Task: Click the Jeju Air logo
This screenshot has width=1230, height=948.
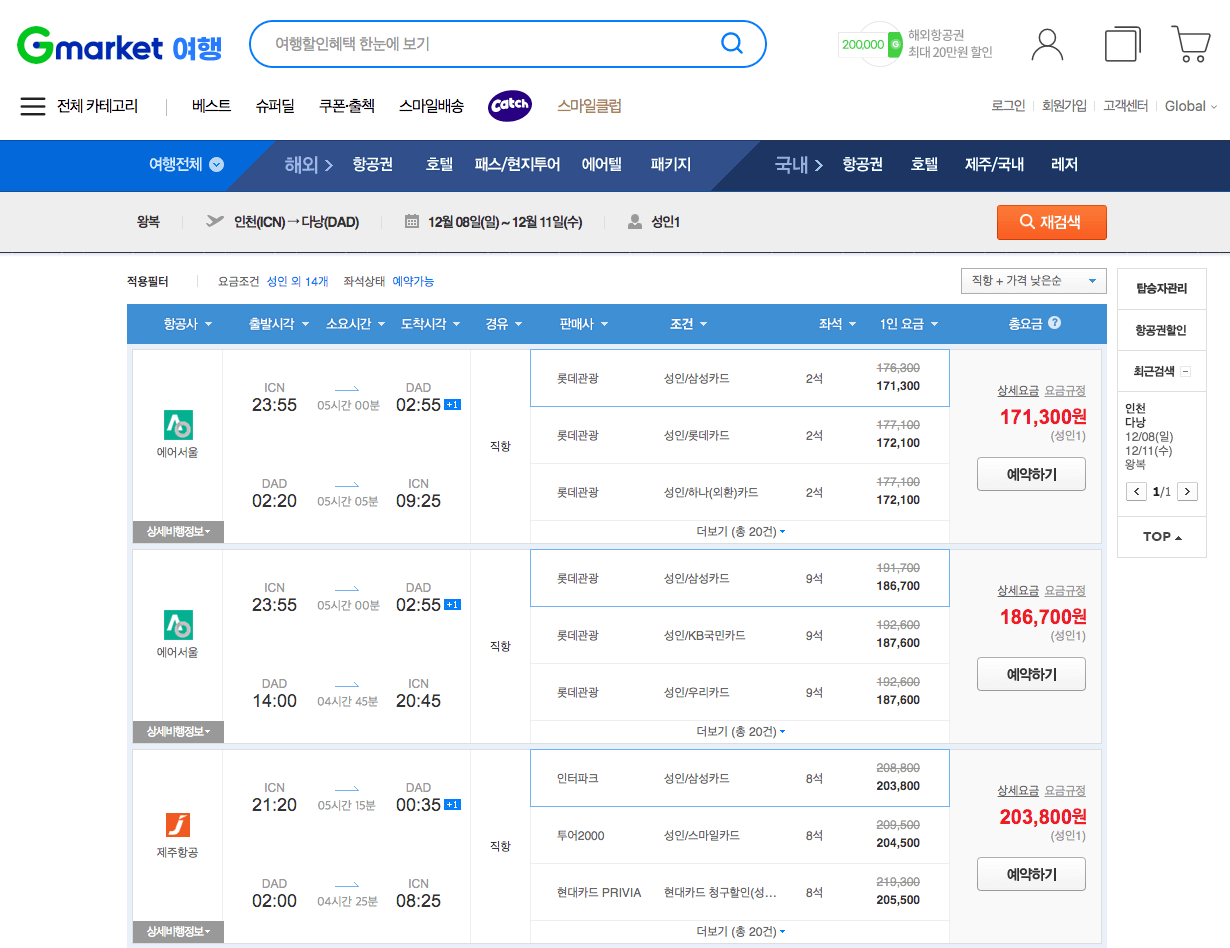Action: tap(178, 825)
